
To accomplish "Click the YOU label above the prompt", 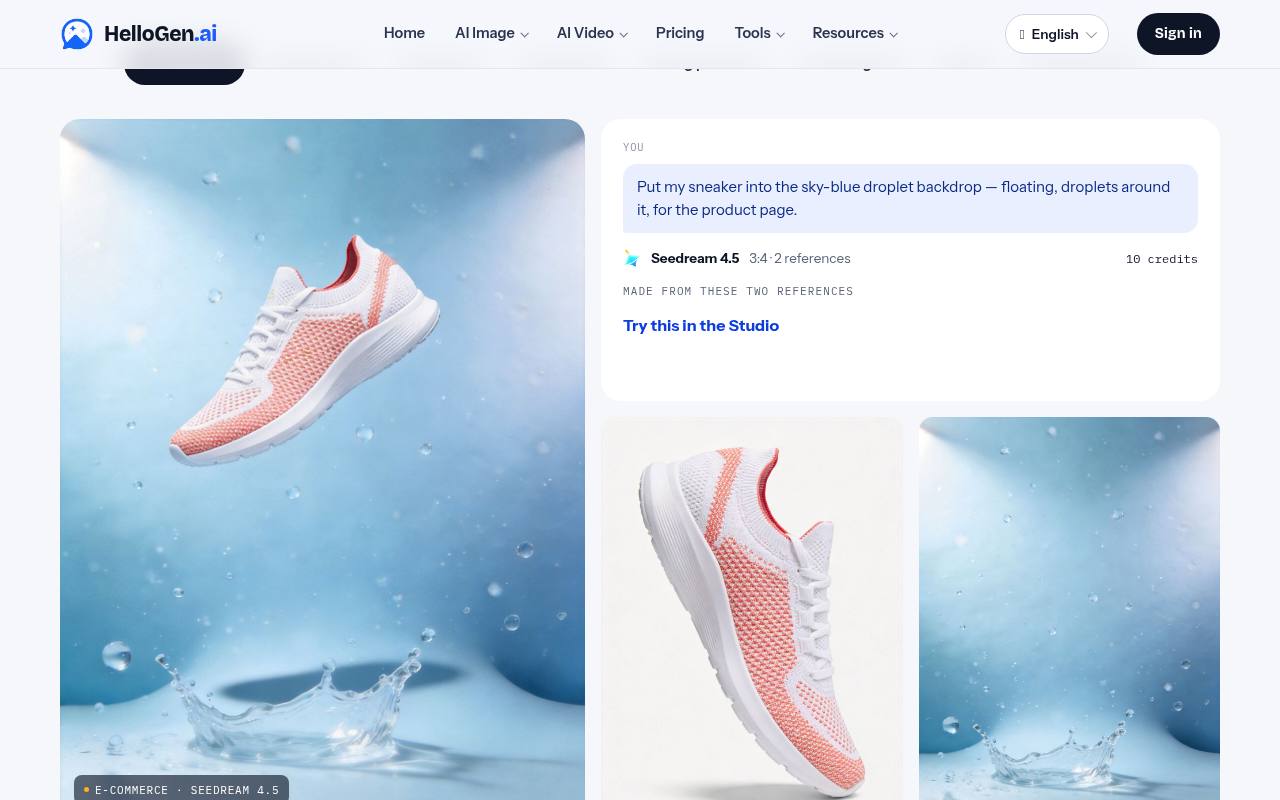I will click(x=633, y=147).
